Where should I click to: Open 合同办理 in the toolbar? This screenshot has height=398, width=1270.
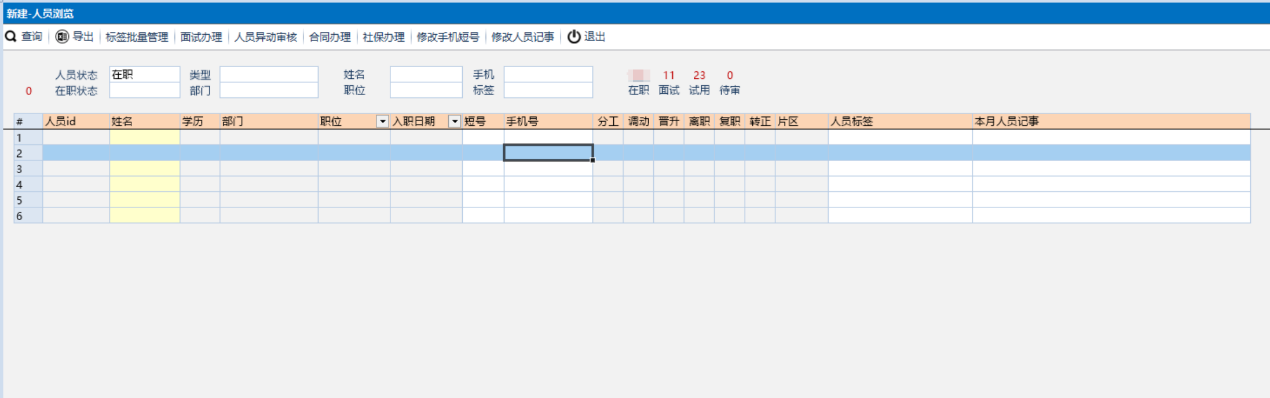(x=330, y=37)
